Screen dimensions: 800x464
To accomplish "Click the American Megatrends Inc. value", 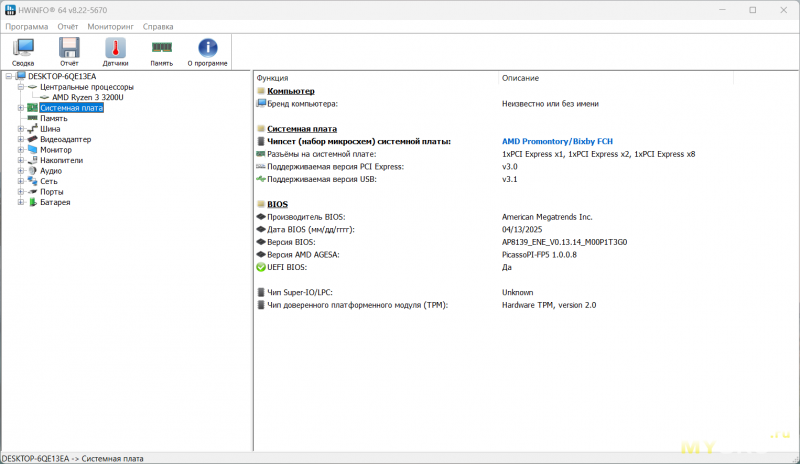I will pos(547,217).
